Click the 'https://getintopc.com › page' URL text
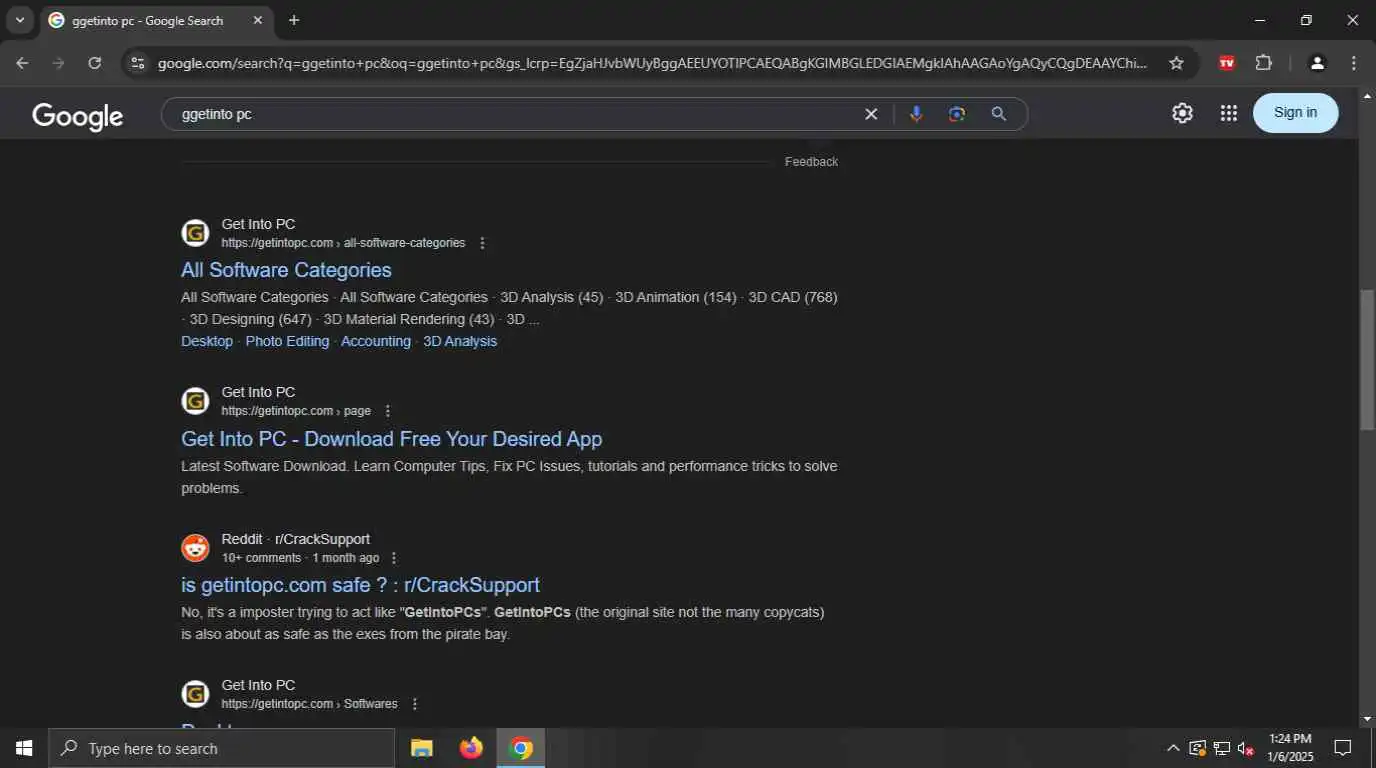1376x768 pixels. pos(296,411)
